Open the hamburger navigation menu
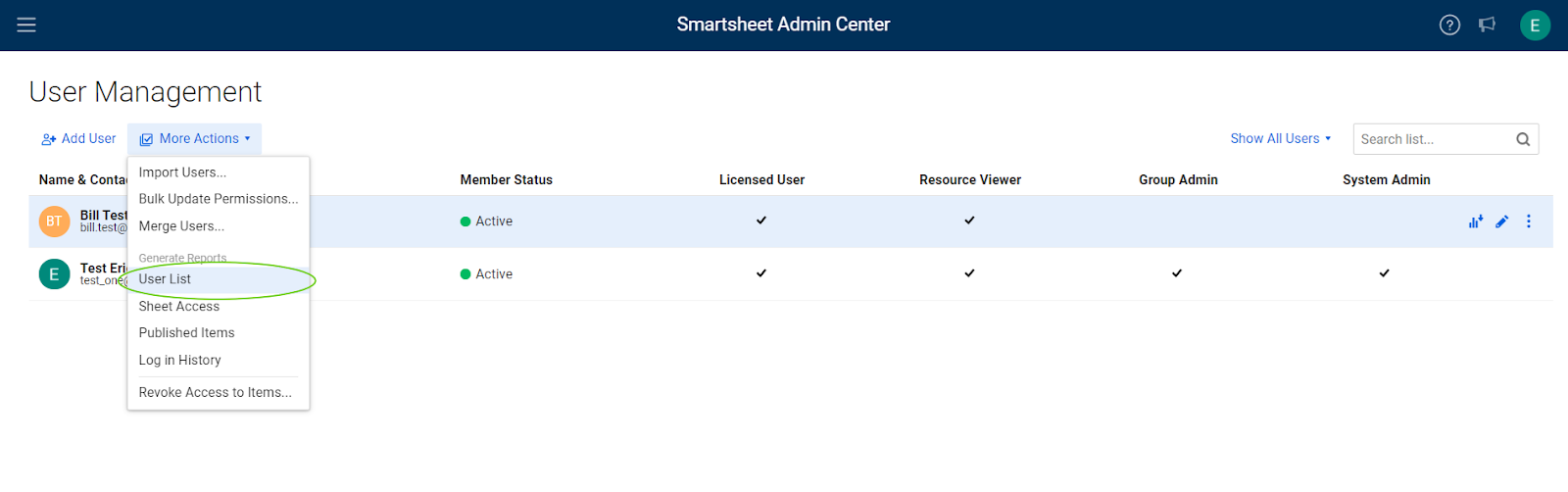 pos(26,25)
